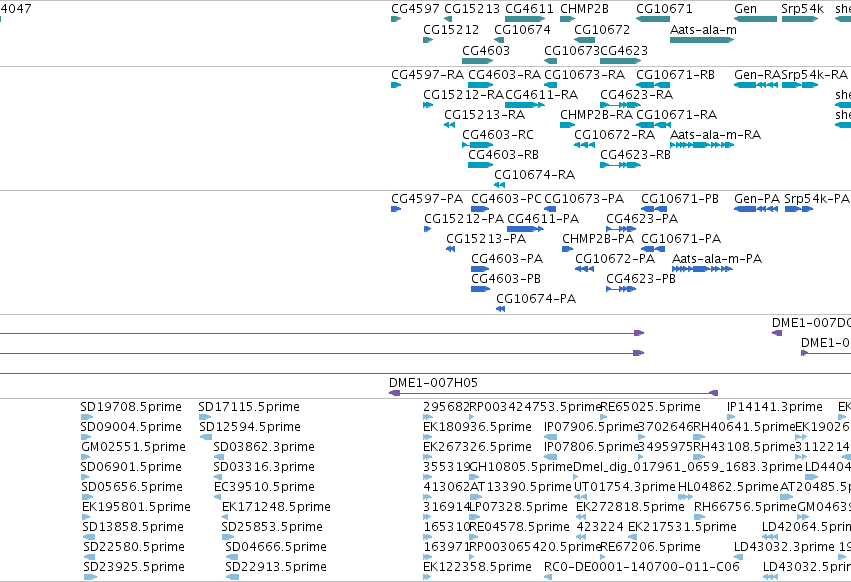Select the CG4623-PA protein label

pos(642,219)
